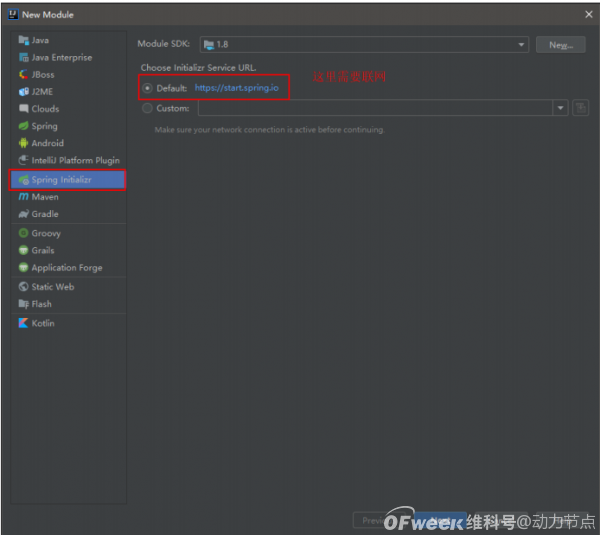The image size is (600, 535).
Task: Close the New Module dialog
Action: [x=589, y=15]
